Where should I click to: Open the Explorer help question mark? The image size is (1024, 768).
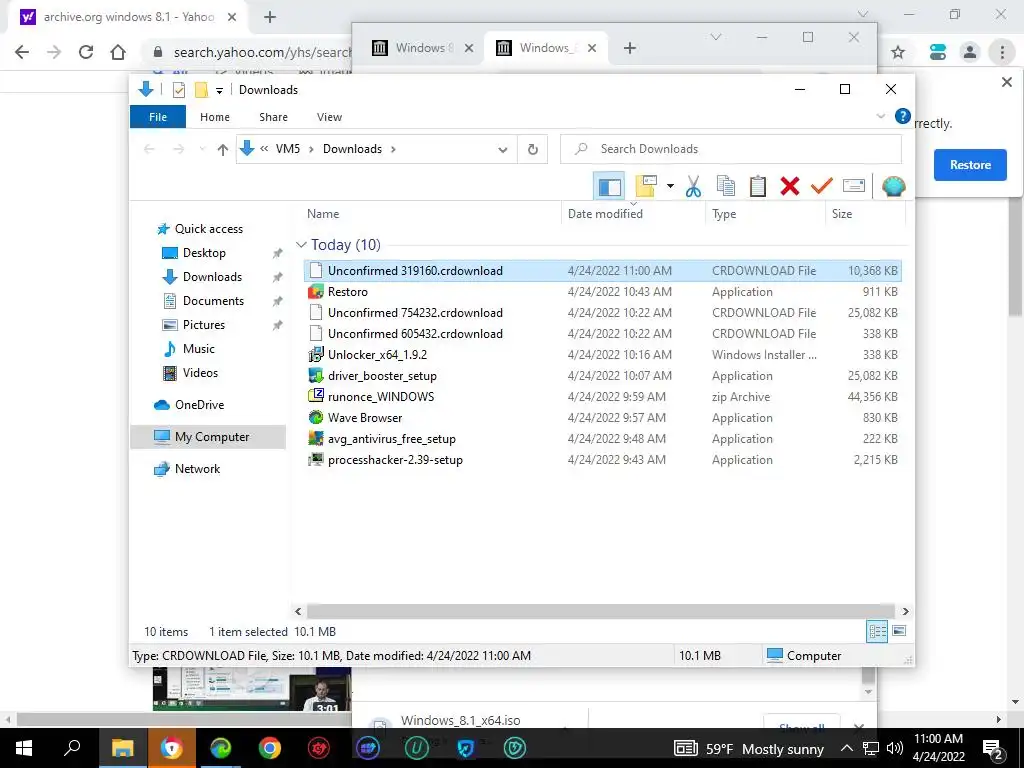point(902,116)
